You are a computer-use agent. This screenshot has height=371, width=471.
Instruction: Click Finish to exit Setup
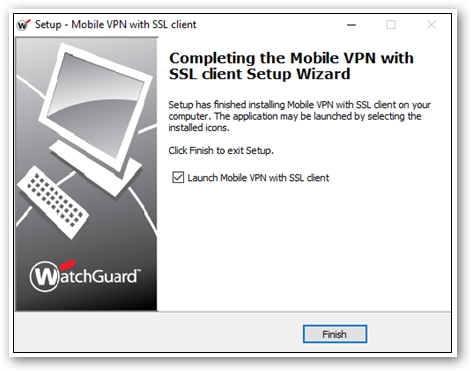coord(335,334)
